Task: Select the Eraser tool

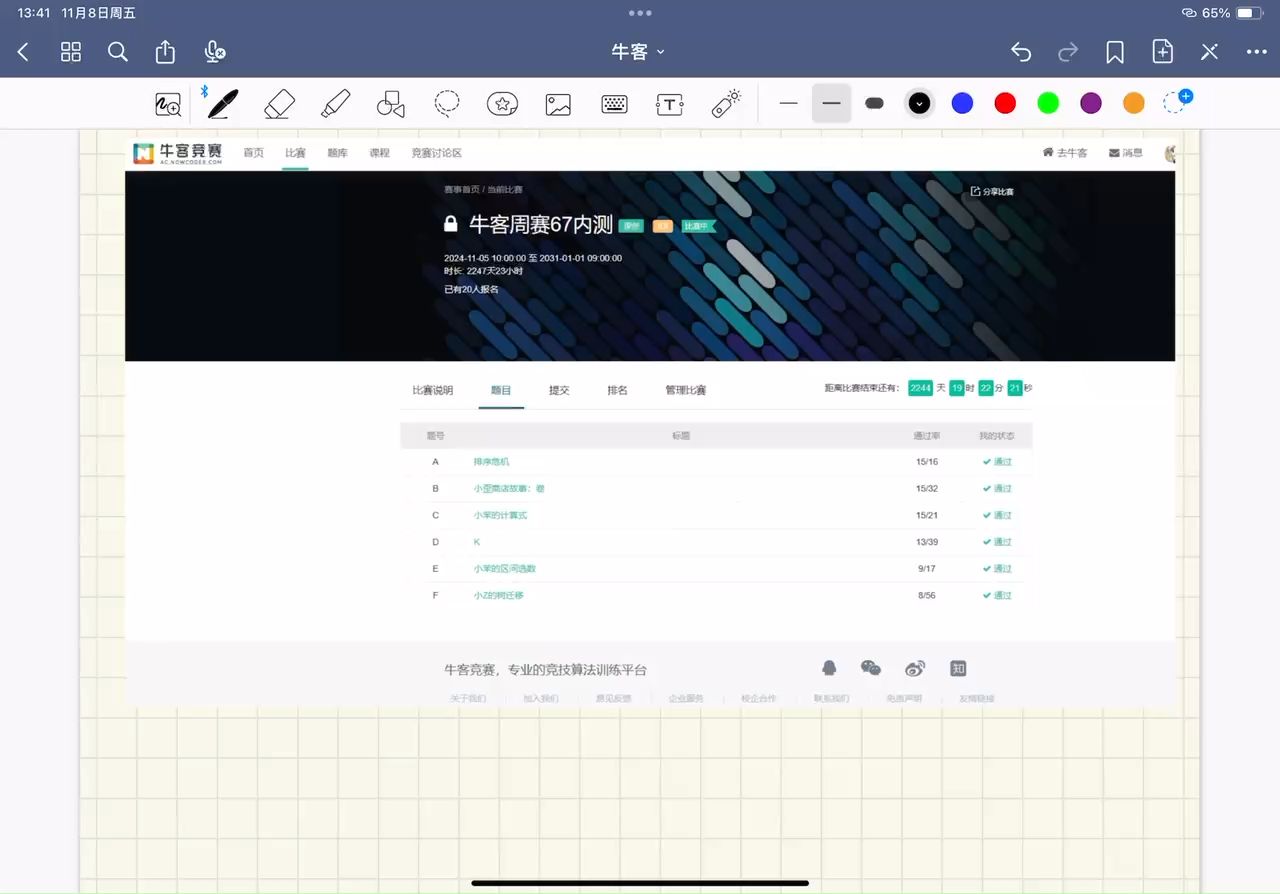Action: click(x=280, y=104)
